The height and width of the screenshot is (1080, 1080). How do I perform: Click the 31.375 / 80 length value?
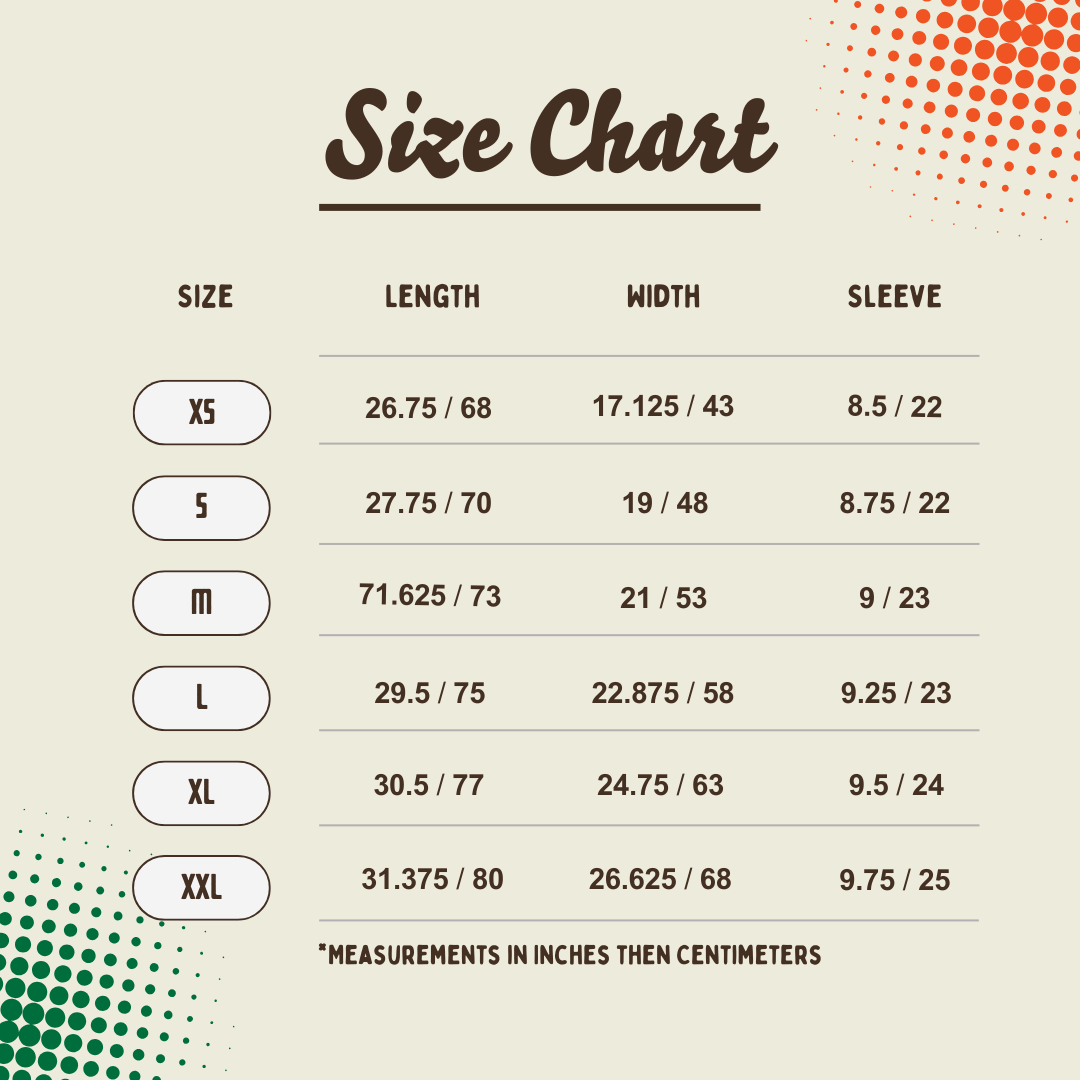[432, 879]
